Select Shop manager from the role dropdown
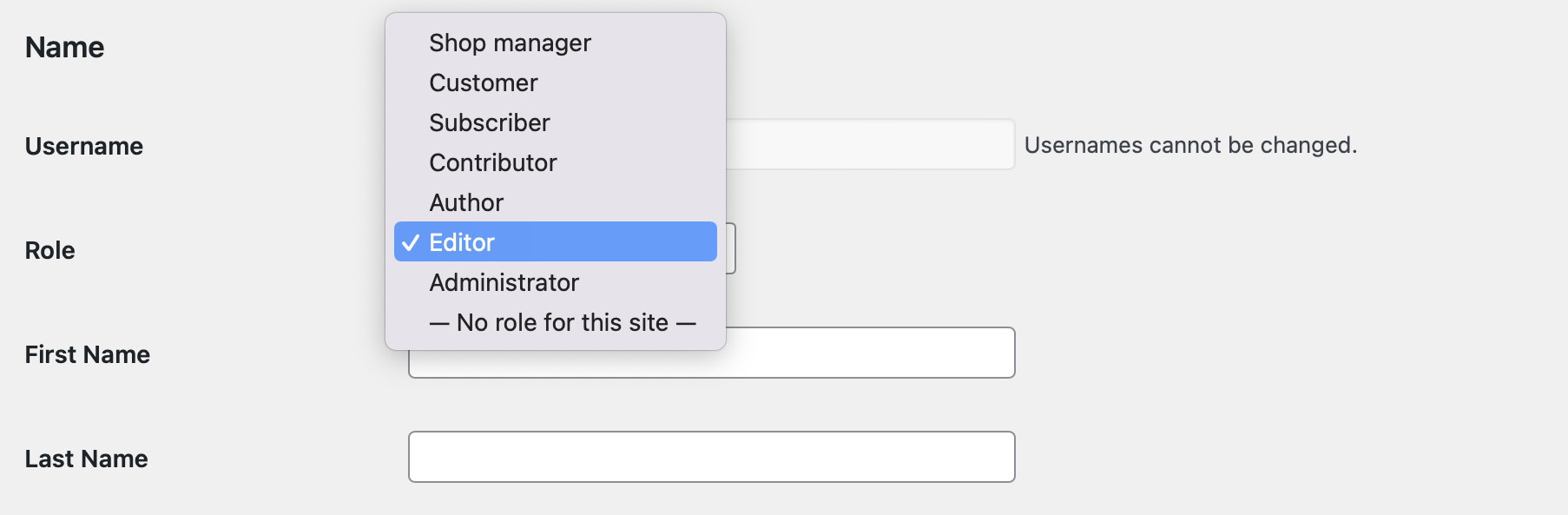1568x515 pixels. tap(510, 42)
